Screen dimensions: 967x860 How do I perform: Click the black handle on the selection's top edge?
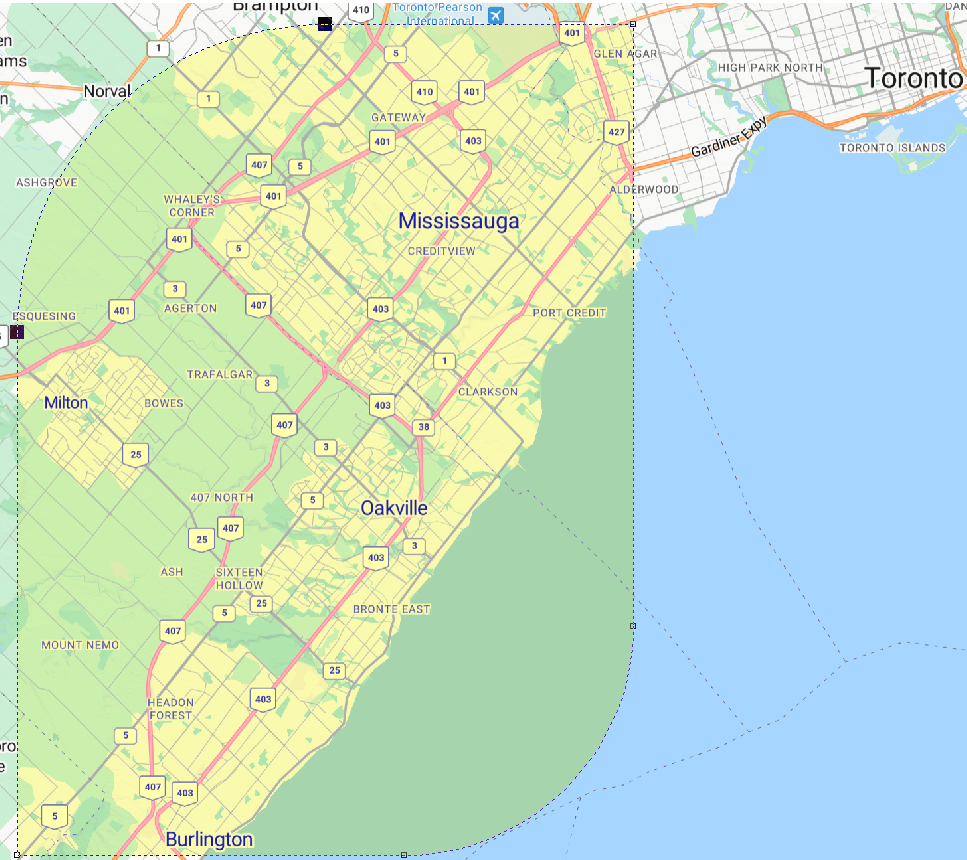[x=325, y=23]
